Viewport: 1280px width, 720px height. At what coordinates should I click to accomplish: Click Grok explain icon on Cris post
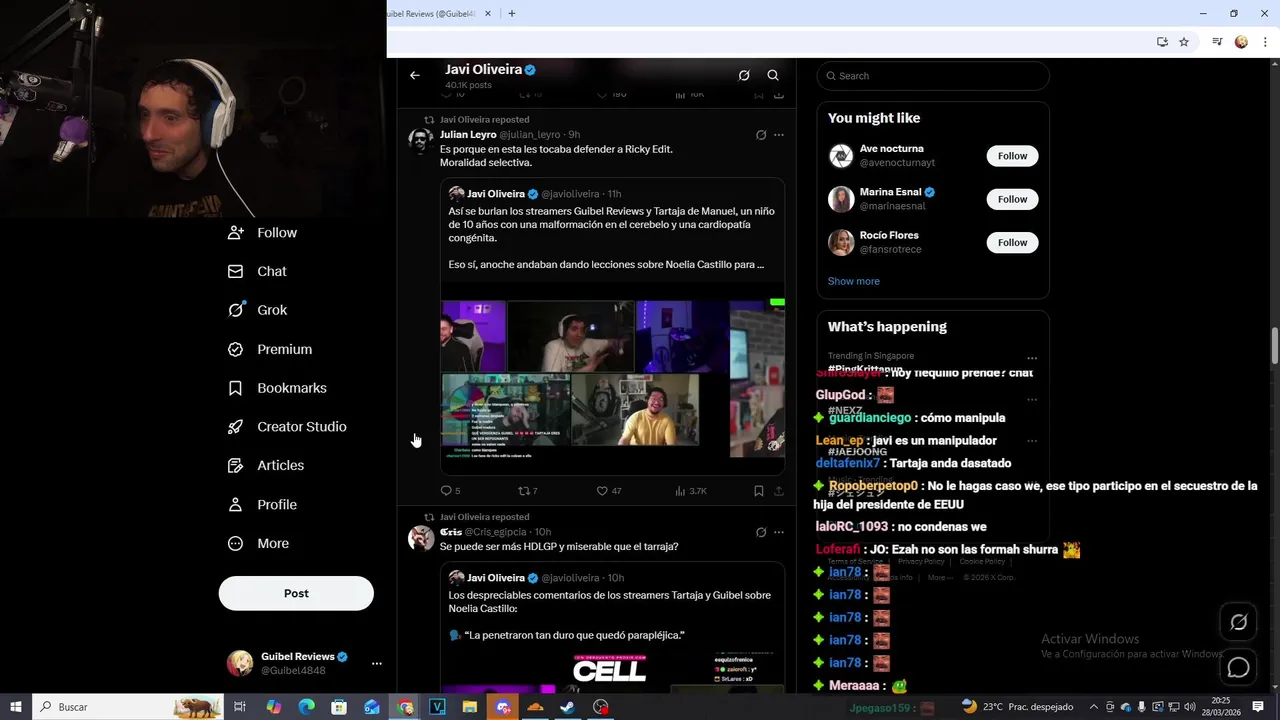point(761,532)
